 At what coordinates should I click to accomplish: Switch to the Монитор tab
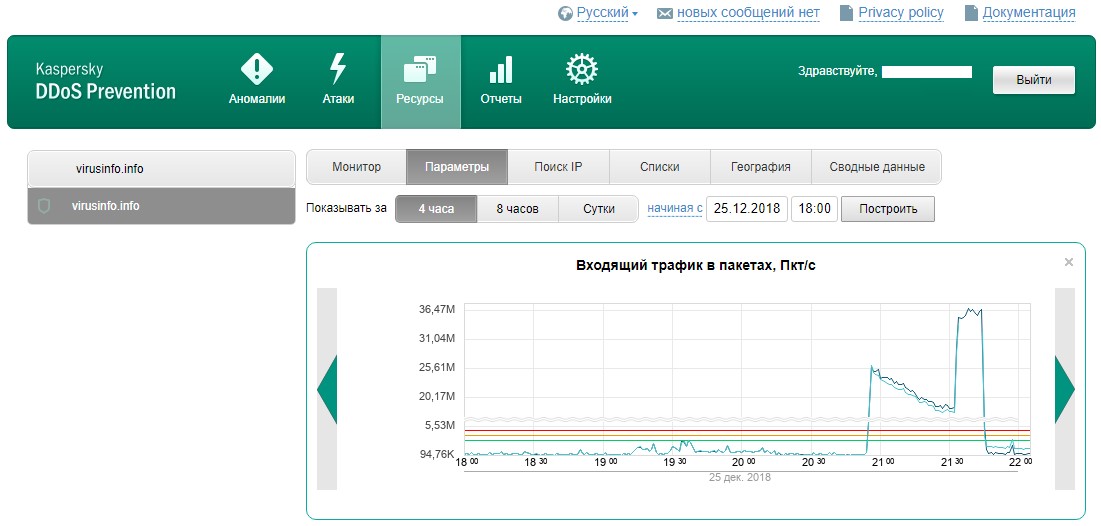point(357,167)
